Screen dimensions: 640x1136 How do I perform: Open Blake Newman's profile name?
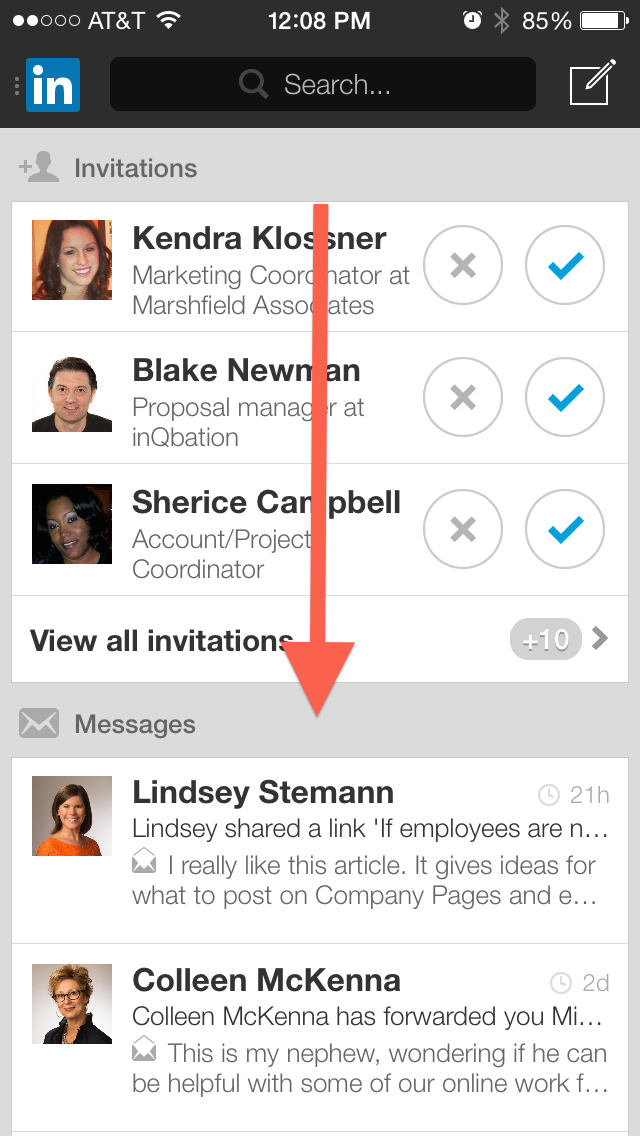point(246,371)
